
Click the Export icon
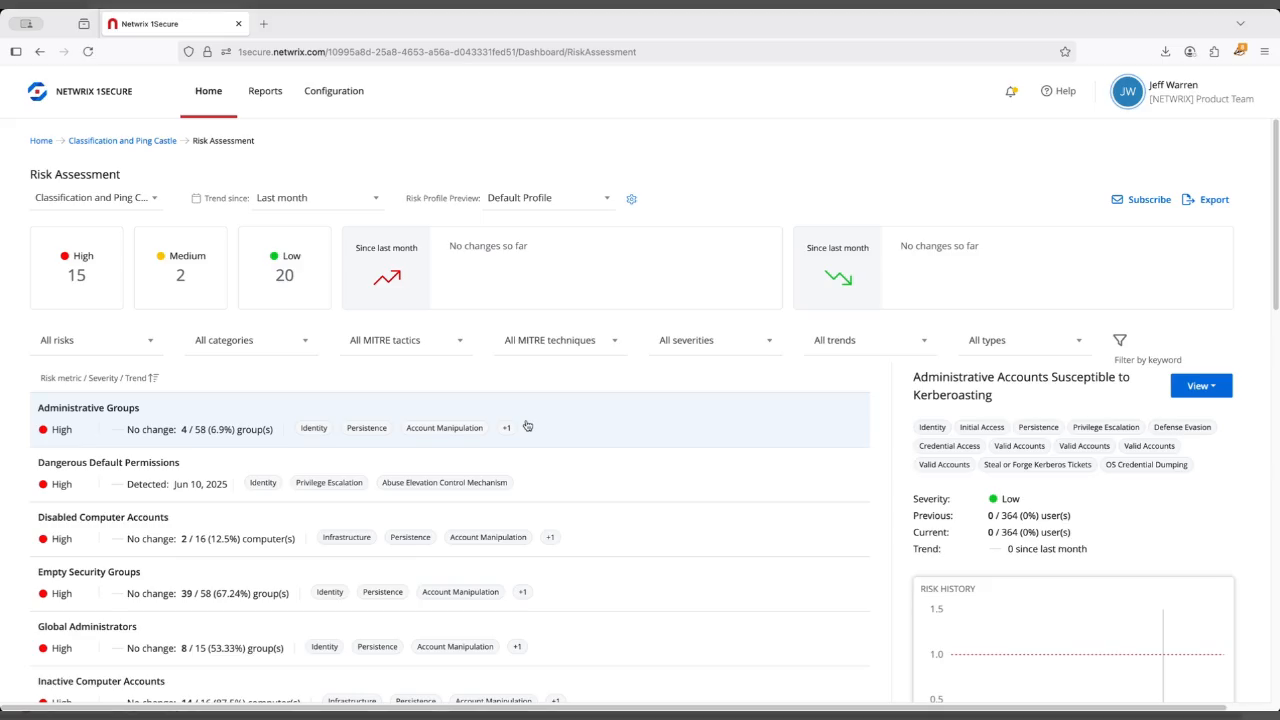(1188, 199)
